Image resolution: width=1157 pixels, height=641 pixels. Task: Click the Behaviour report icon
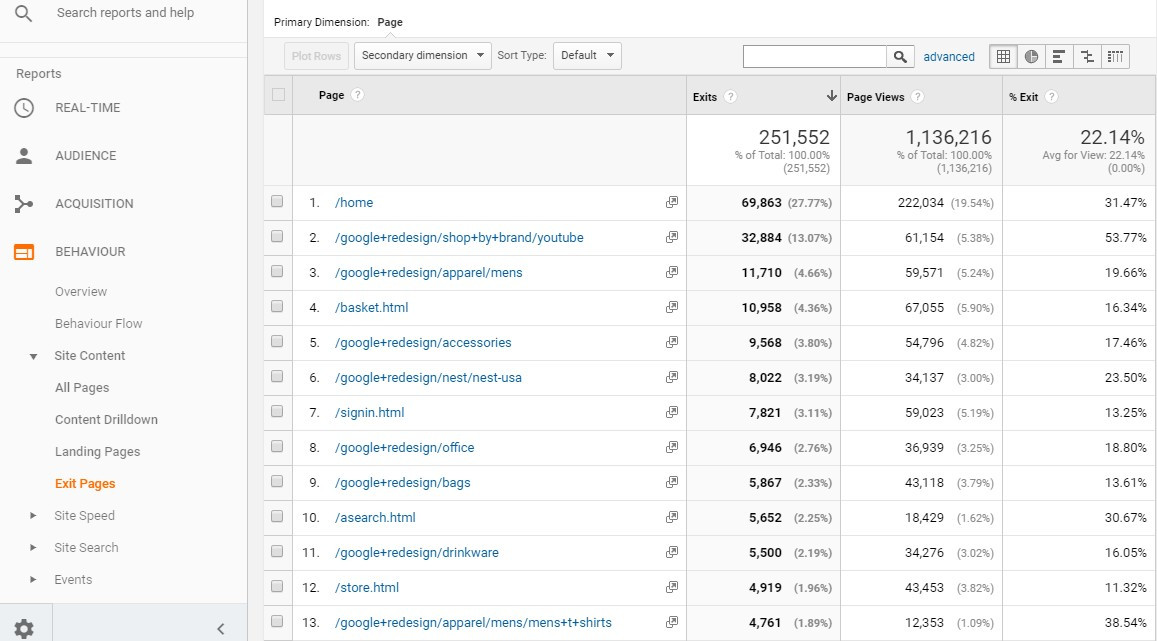click(x=24, y=252)
